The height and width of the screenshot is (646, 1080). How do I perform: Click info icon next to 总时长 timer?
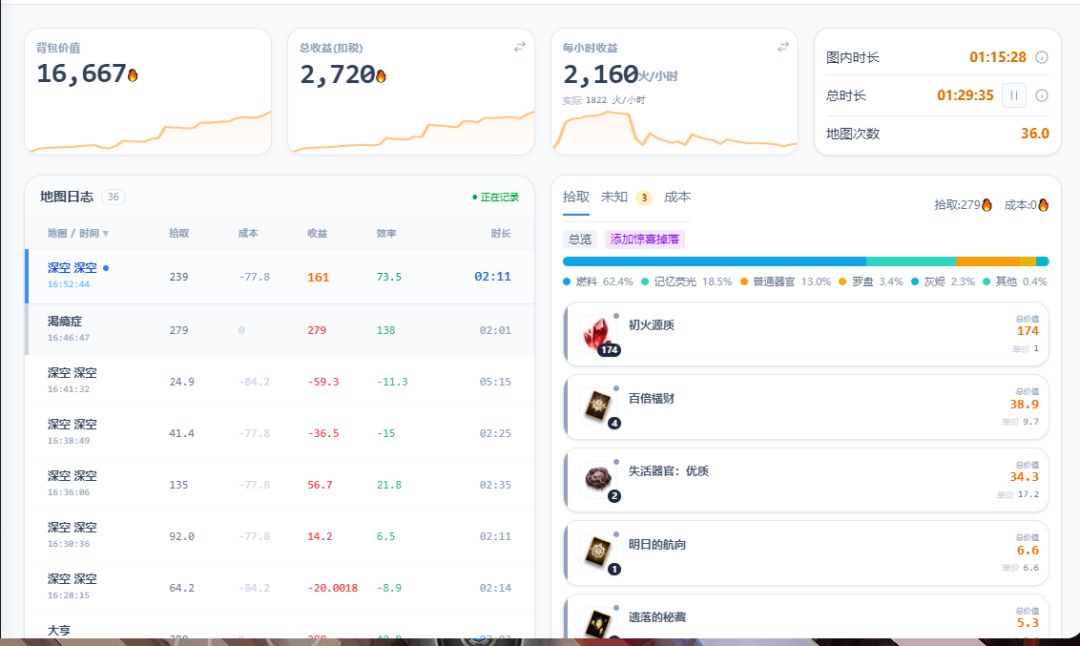(x=1041, y=96)
